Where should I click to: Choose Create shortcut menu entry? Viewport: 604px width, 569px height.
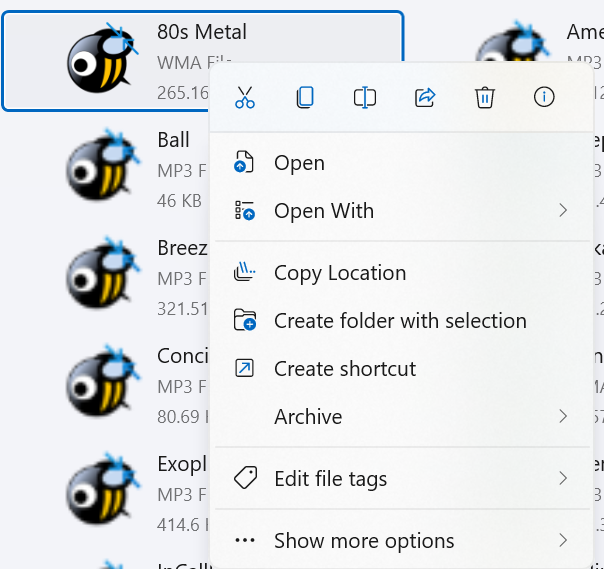point(402,368)
